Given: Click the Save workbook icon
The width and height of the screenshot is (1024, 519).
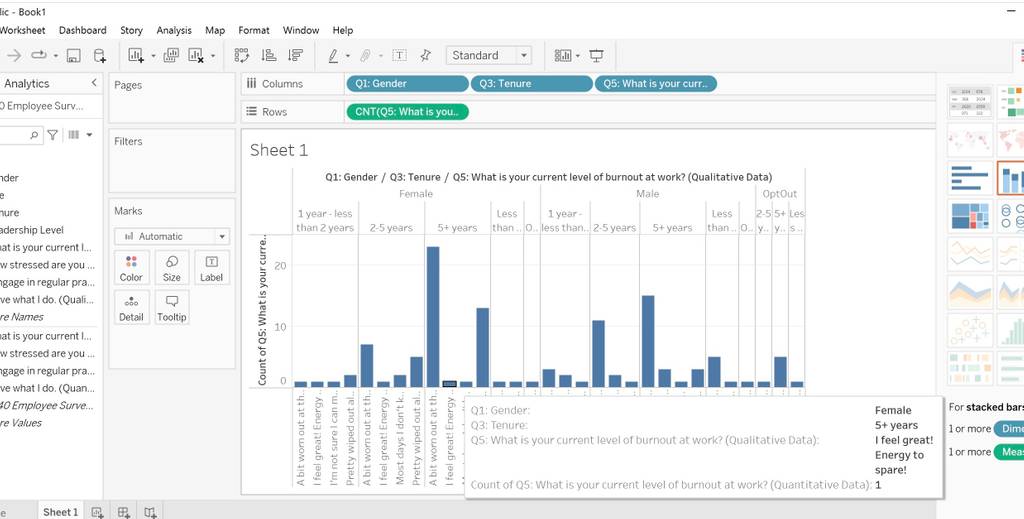Looking at the screenshot, I should tap(74, 55).
